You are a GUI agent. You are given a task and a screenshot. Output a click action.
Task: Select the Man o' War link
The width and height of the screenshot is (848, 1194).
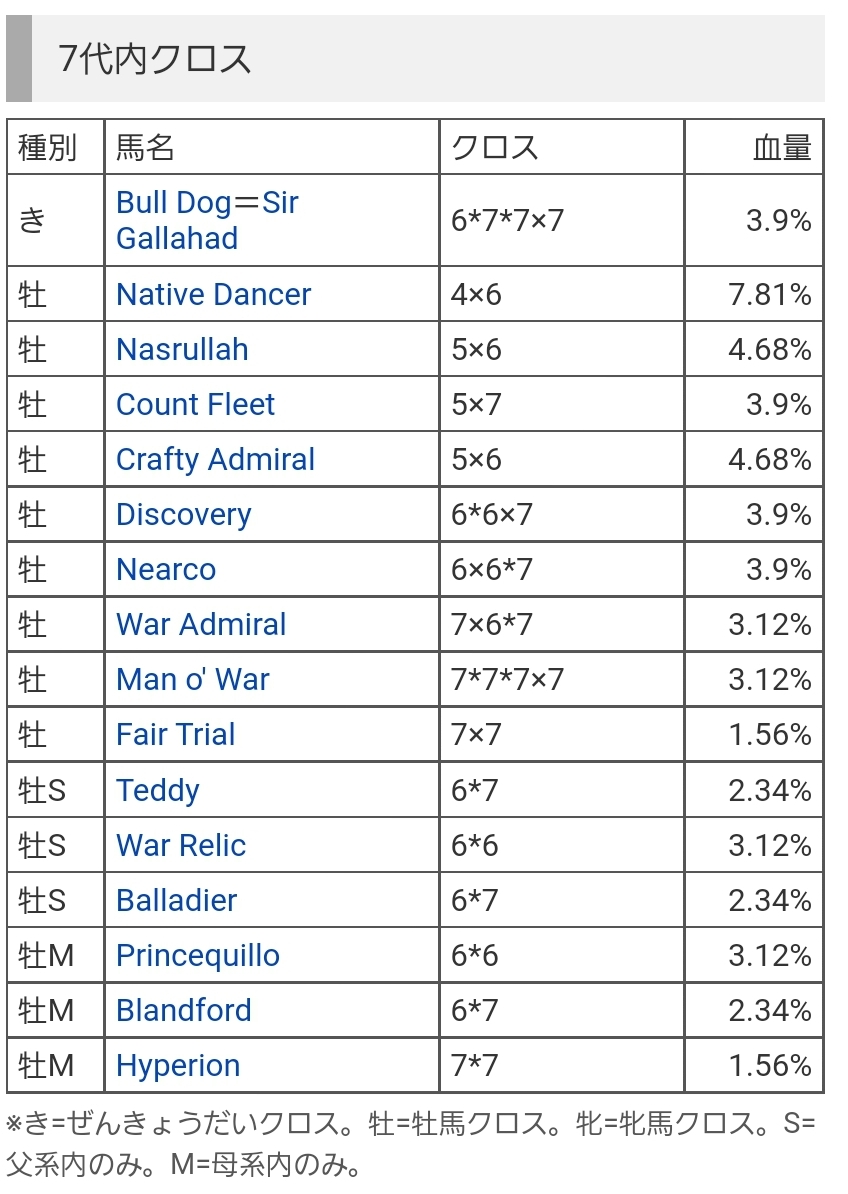coord(193,679)
